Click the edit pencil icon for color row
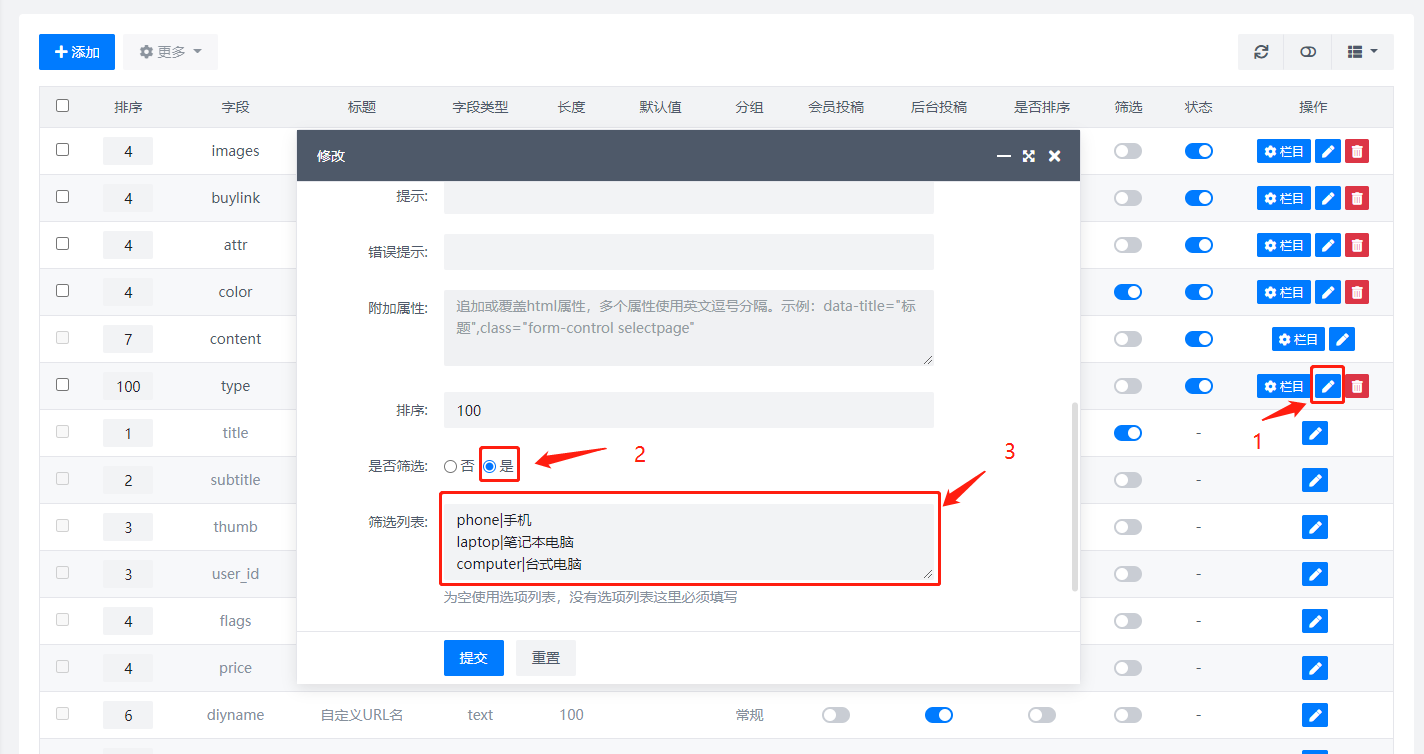1424x754 pixels. (1327, 292)
